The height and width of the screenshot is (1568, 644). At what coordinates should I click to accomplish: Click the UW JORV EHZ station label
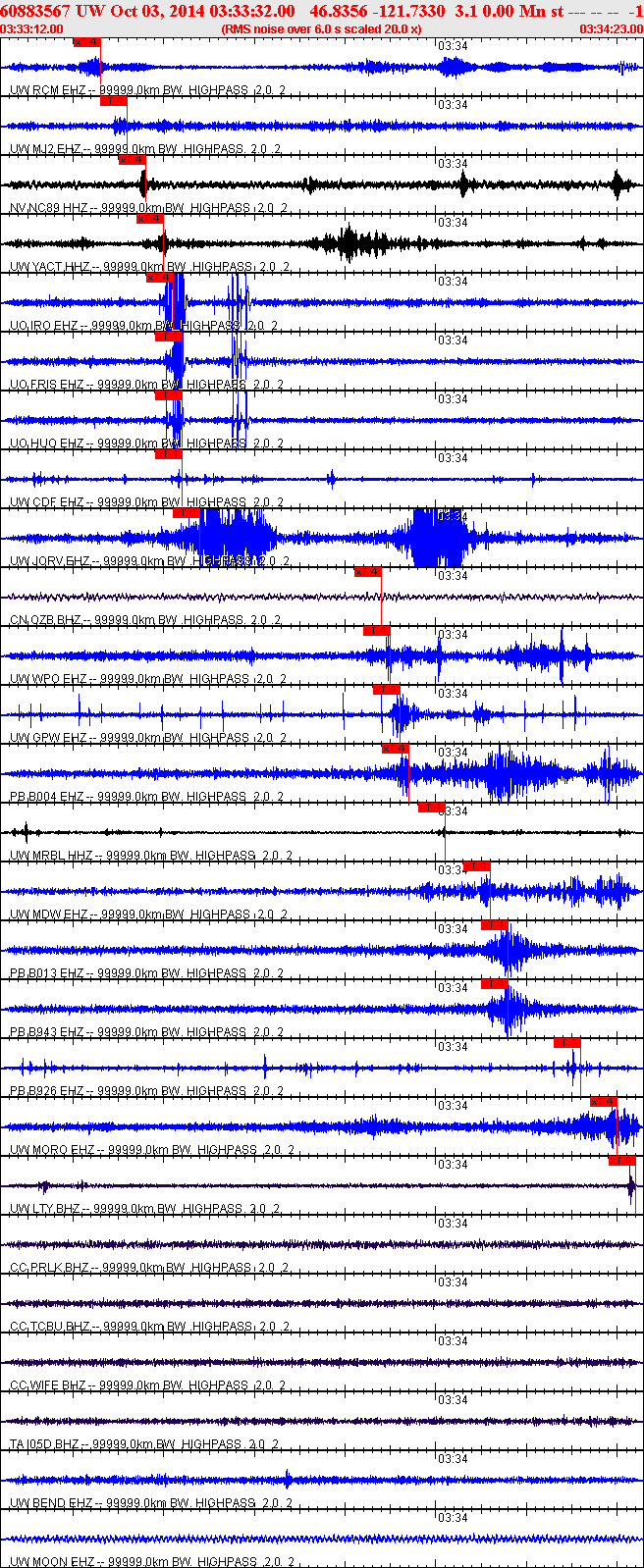pyautogui.click(x=148, y=561)
